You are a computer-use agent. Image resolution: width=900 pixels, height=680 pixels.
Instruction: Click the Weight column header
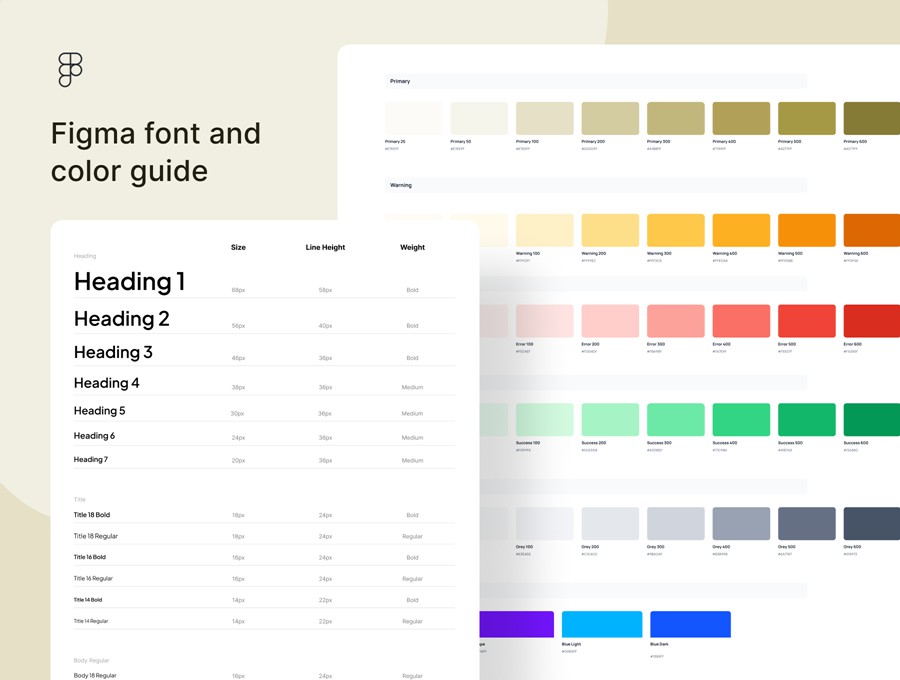pyautogui.click(x=412, y=247)
